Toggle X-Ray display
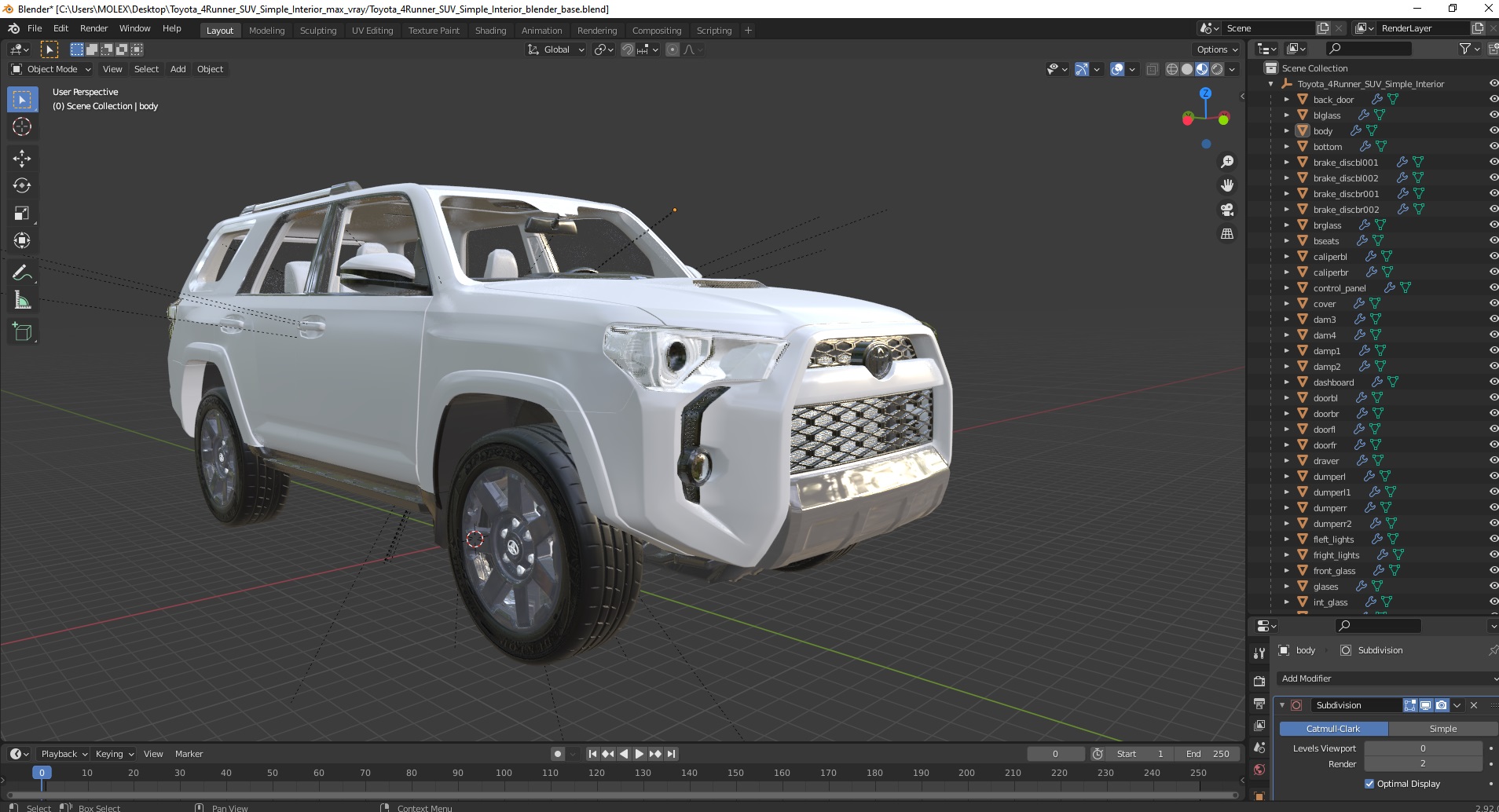Screen dimensions: 1499x812 (x=1152, y=69)
